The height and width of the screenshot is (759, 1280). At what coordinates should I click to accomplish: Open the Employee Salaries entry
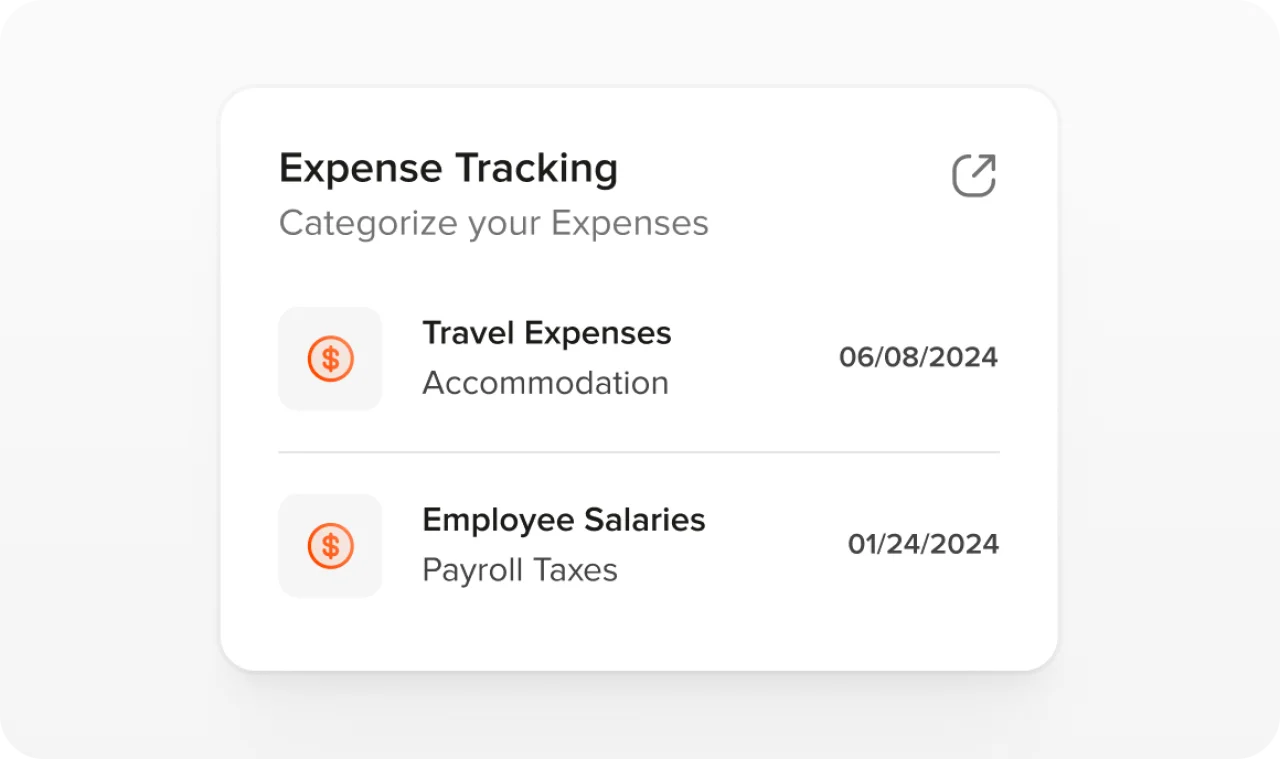[x=564, y=520]
